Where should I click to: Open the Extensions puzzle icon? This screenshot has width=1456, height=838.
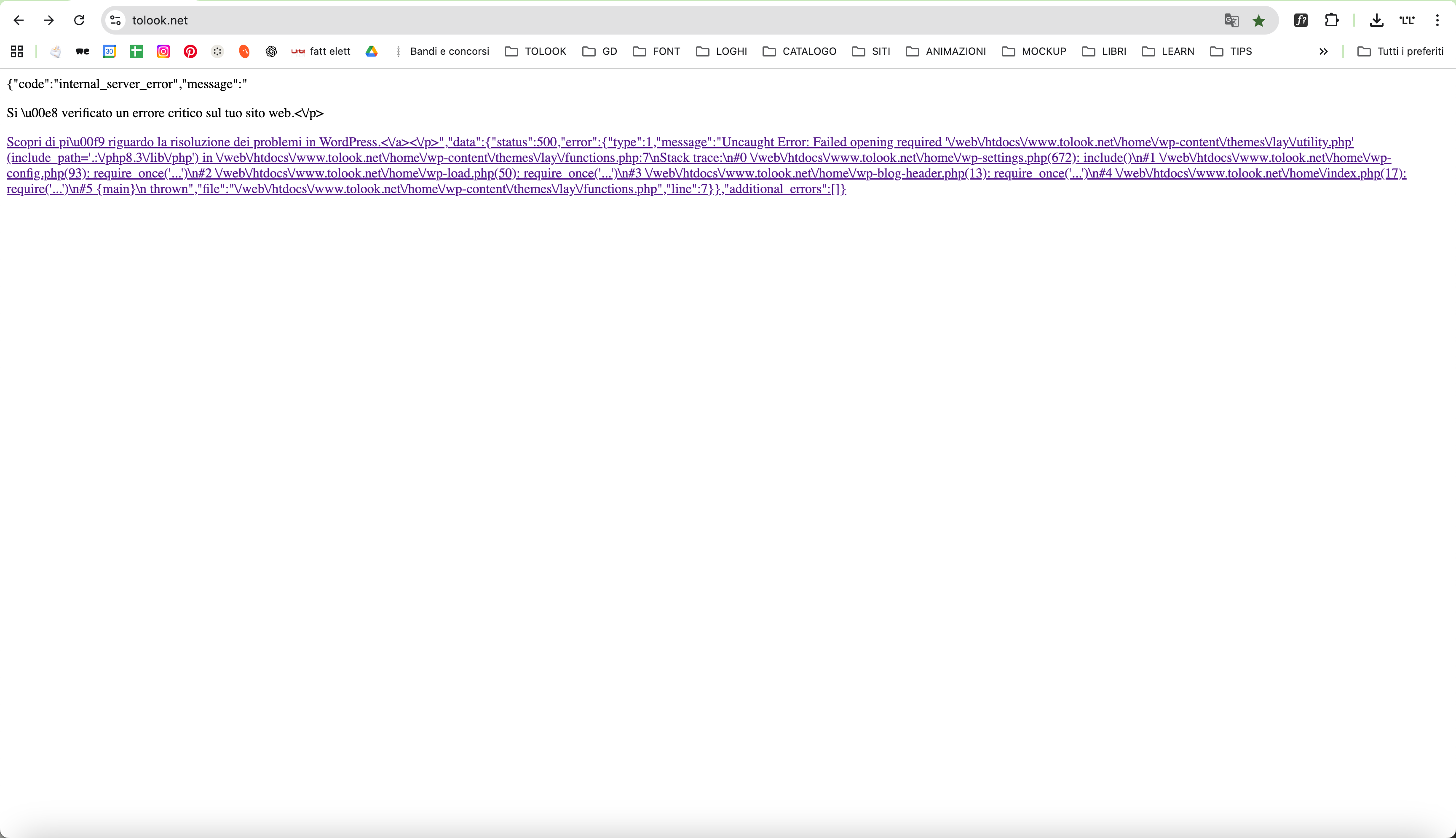tap(1332, 20)
